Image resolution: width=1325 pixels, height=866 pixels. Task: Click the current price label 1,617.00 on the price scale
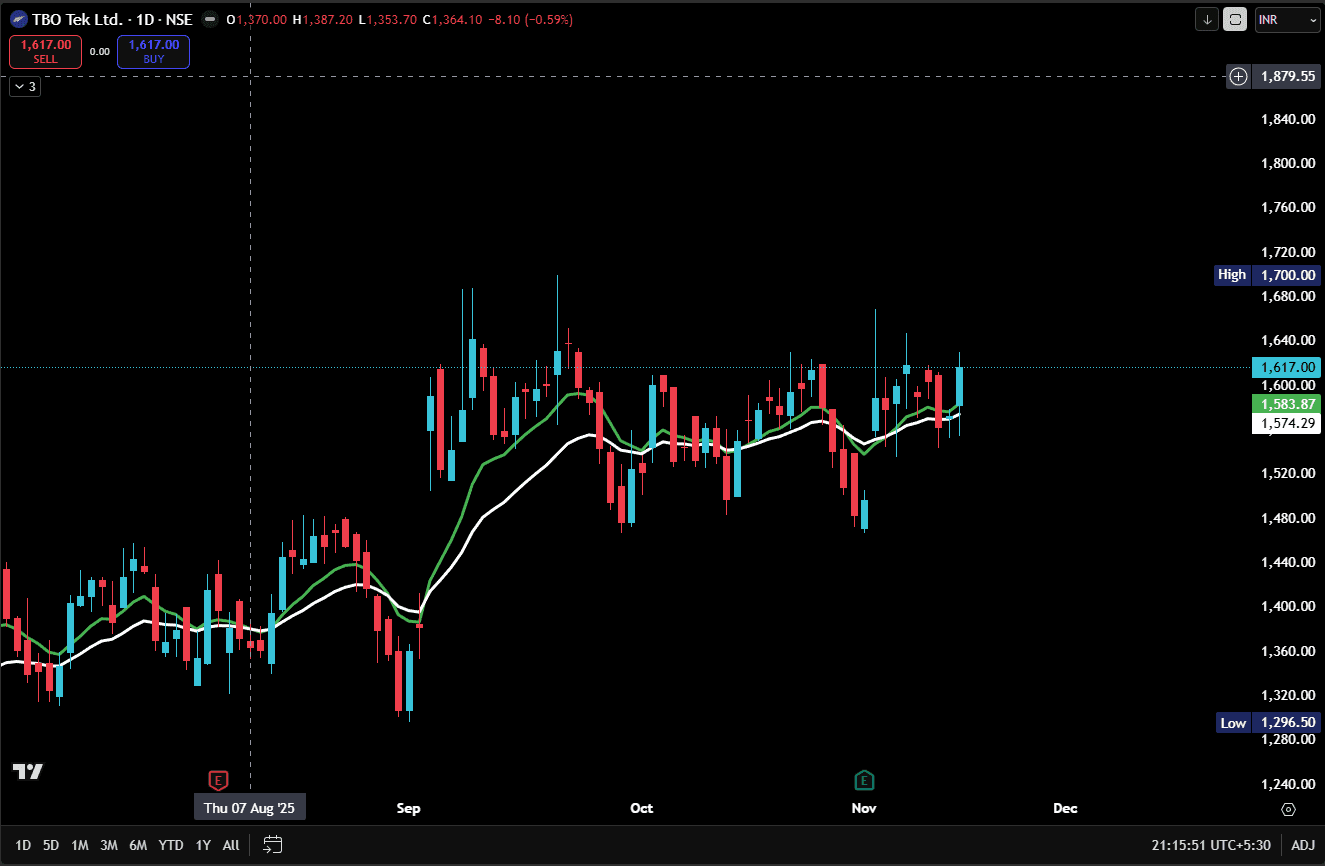(1286, 367)
